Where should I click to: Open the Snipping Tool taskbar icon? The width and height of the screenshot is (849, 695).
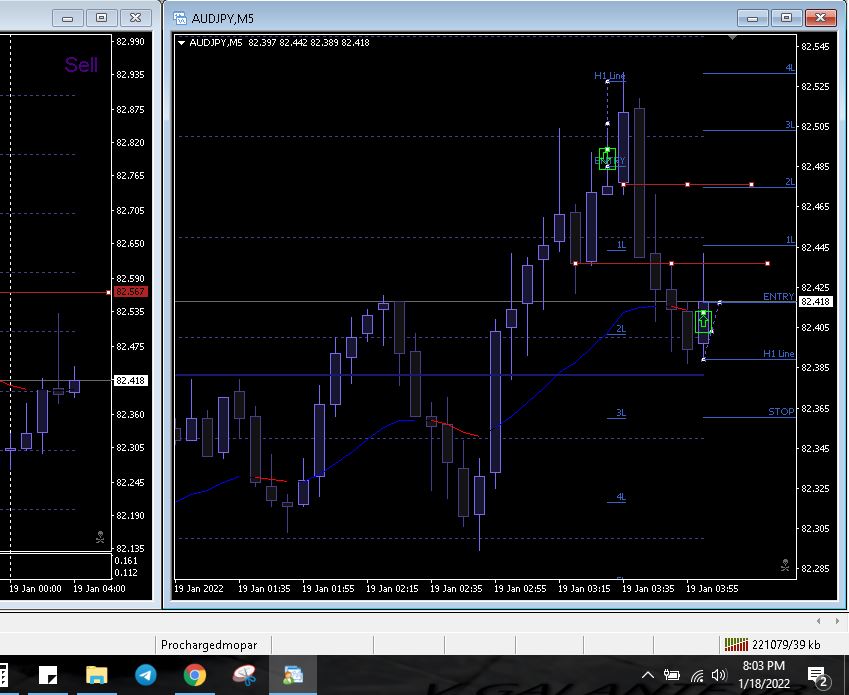pos(244,675)
